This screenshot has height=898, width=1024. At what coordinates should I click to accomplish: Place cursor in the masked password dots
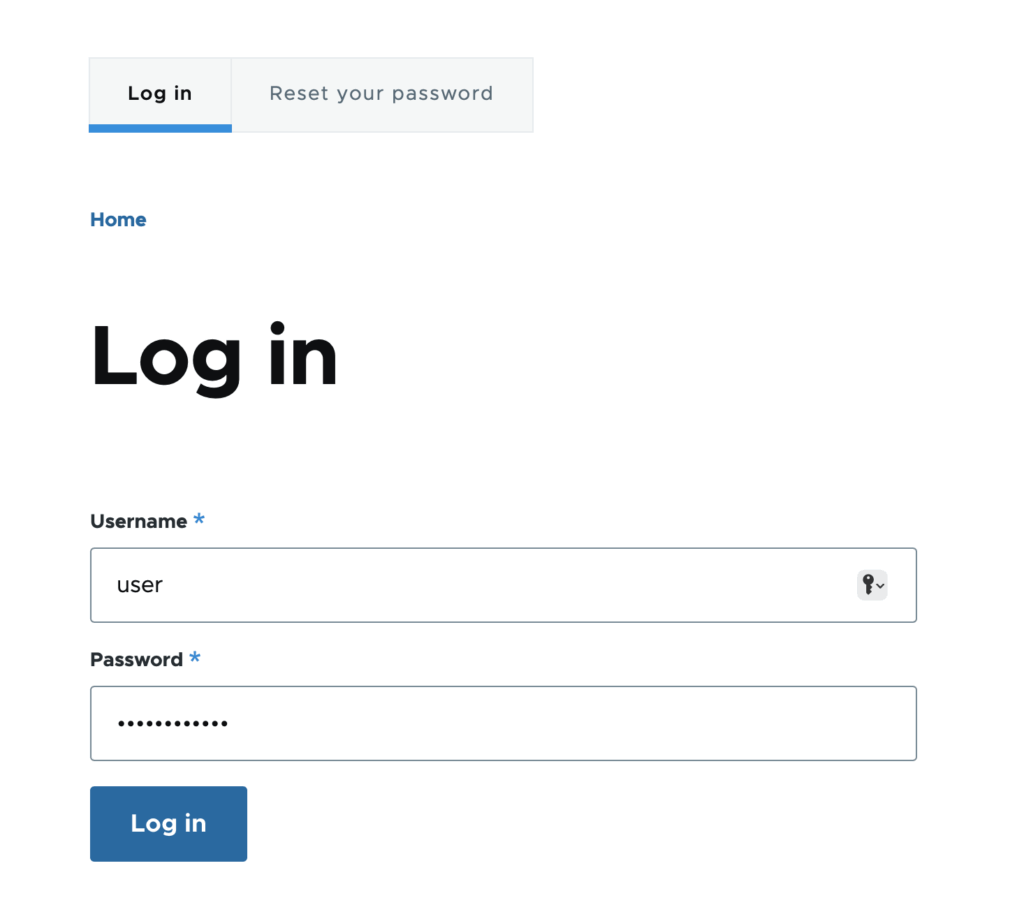point(172,724)
